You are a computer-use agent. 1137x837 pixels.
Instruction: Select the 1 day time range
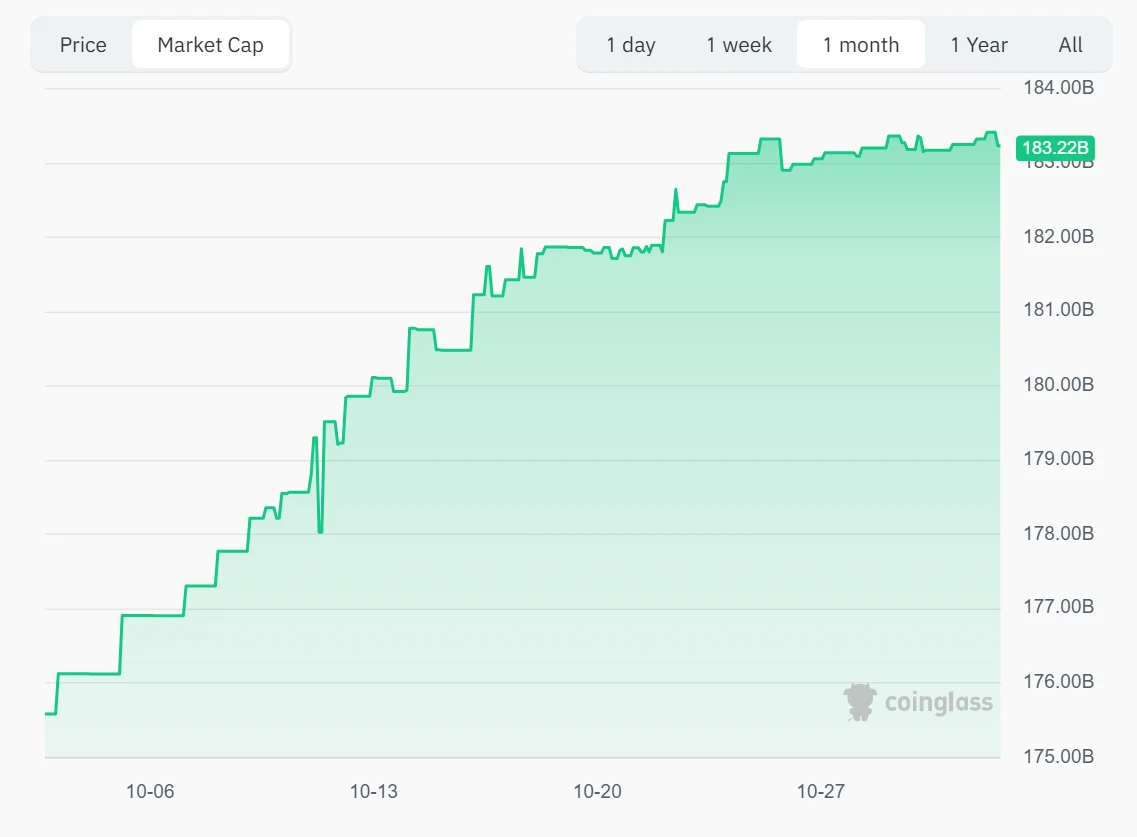[x=632, y=44]
